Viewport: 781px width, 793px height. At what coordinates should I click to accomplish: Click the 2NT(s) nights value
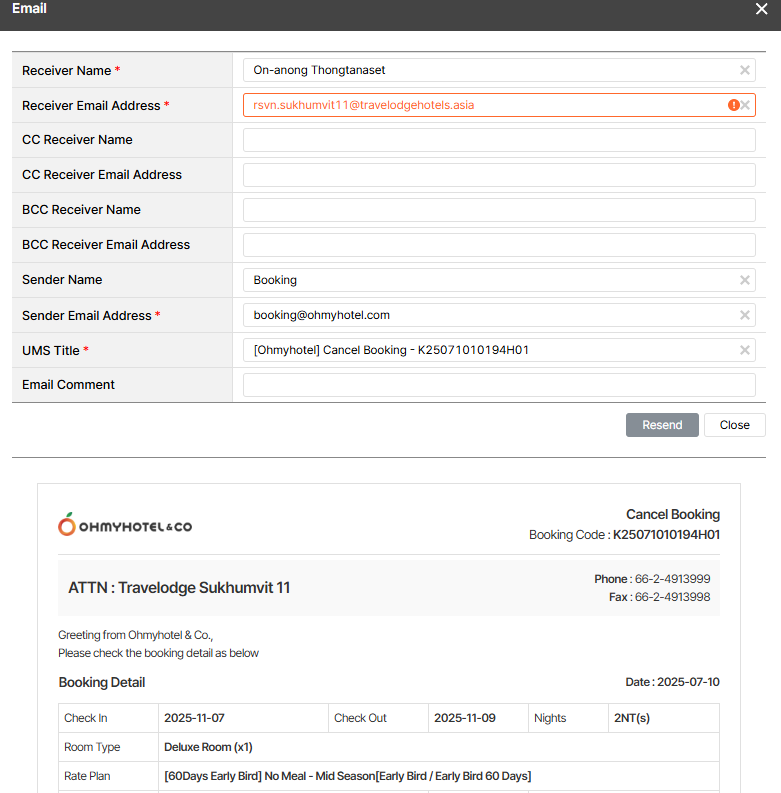(632, 718)
